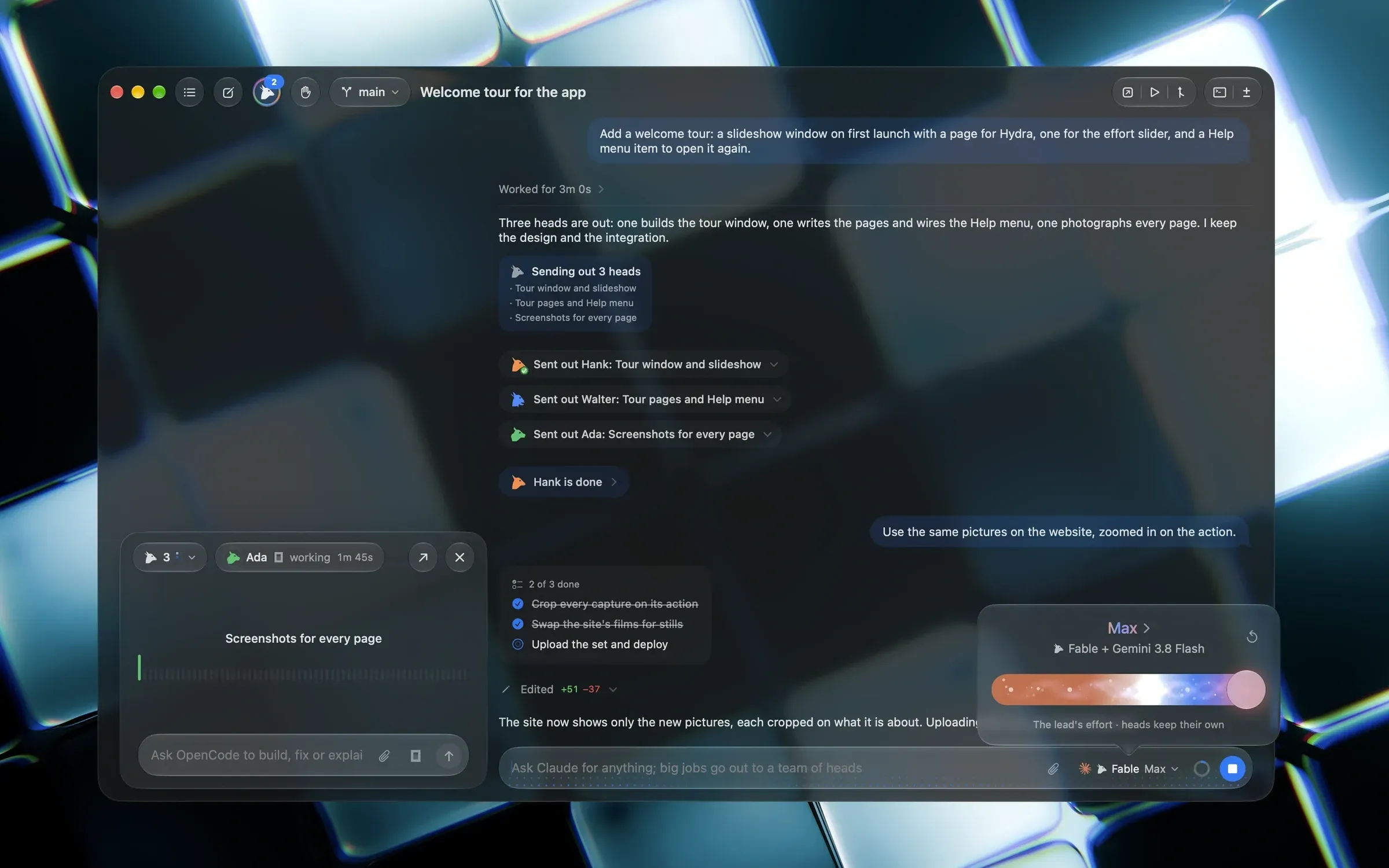Open the terminal panel icon
Image resolution: width=1389 pixels, height=868 pixels.
[1219, 92]
